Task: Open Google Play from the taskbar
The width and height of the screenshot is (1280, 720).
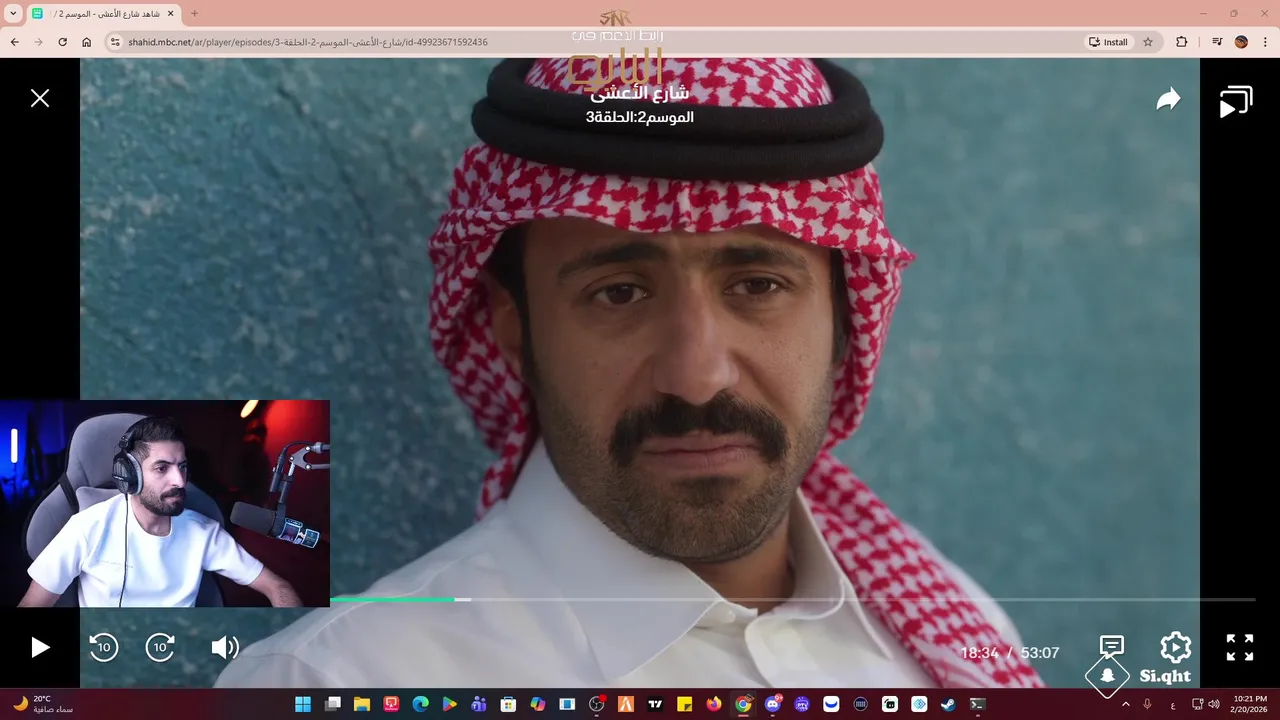Action: coord(450,704)
